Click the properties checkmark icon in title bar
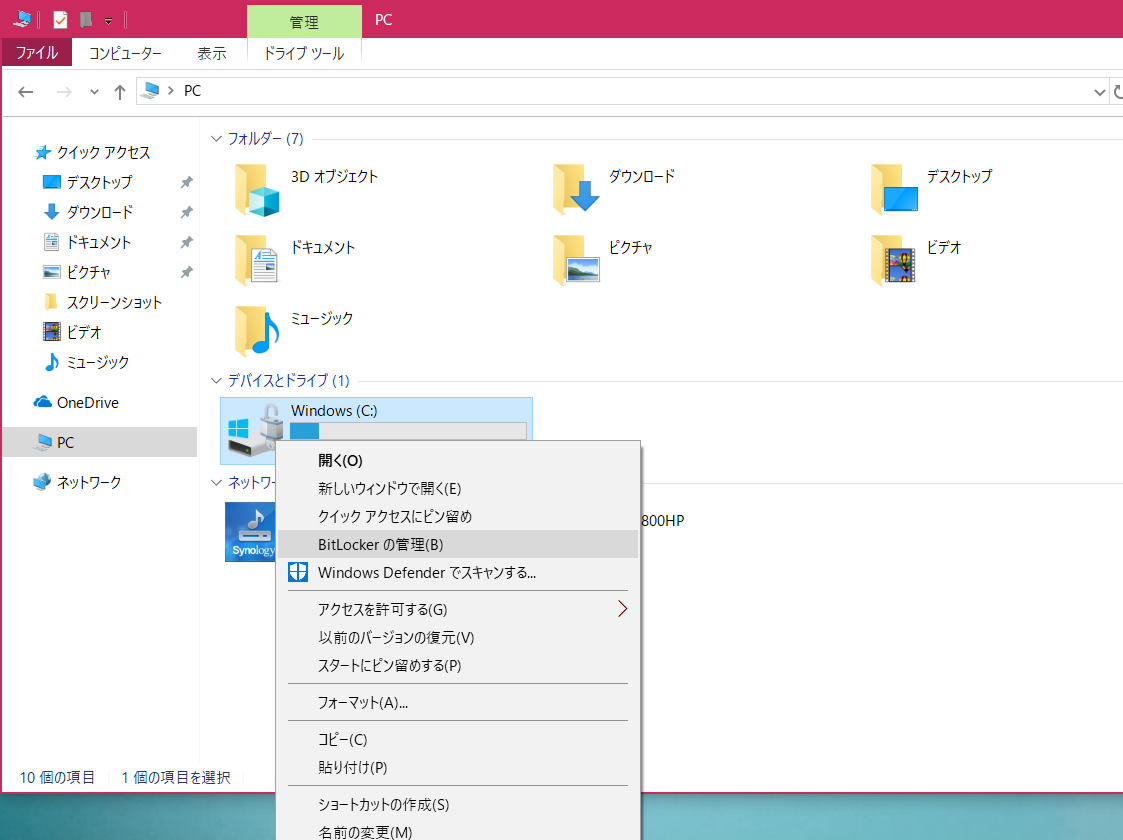Viewport: 1123px width, 840px height. [x=60, y=20]
